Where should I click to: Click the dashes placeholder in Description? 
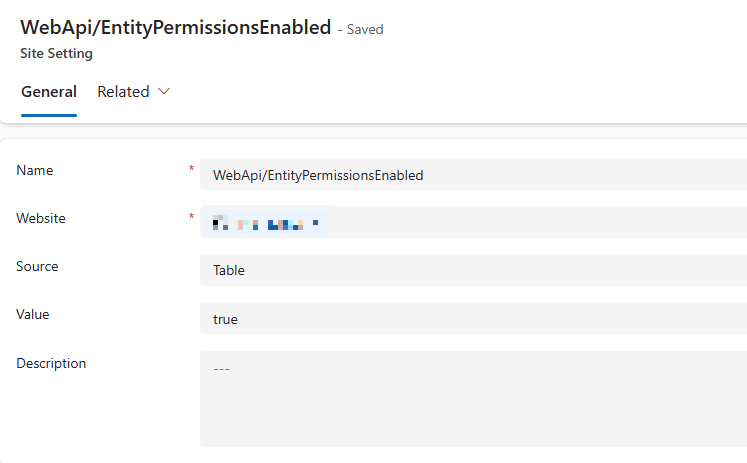[222, 369]
